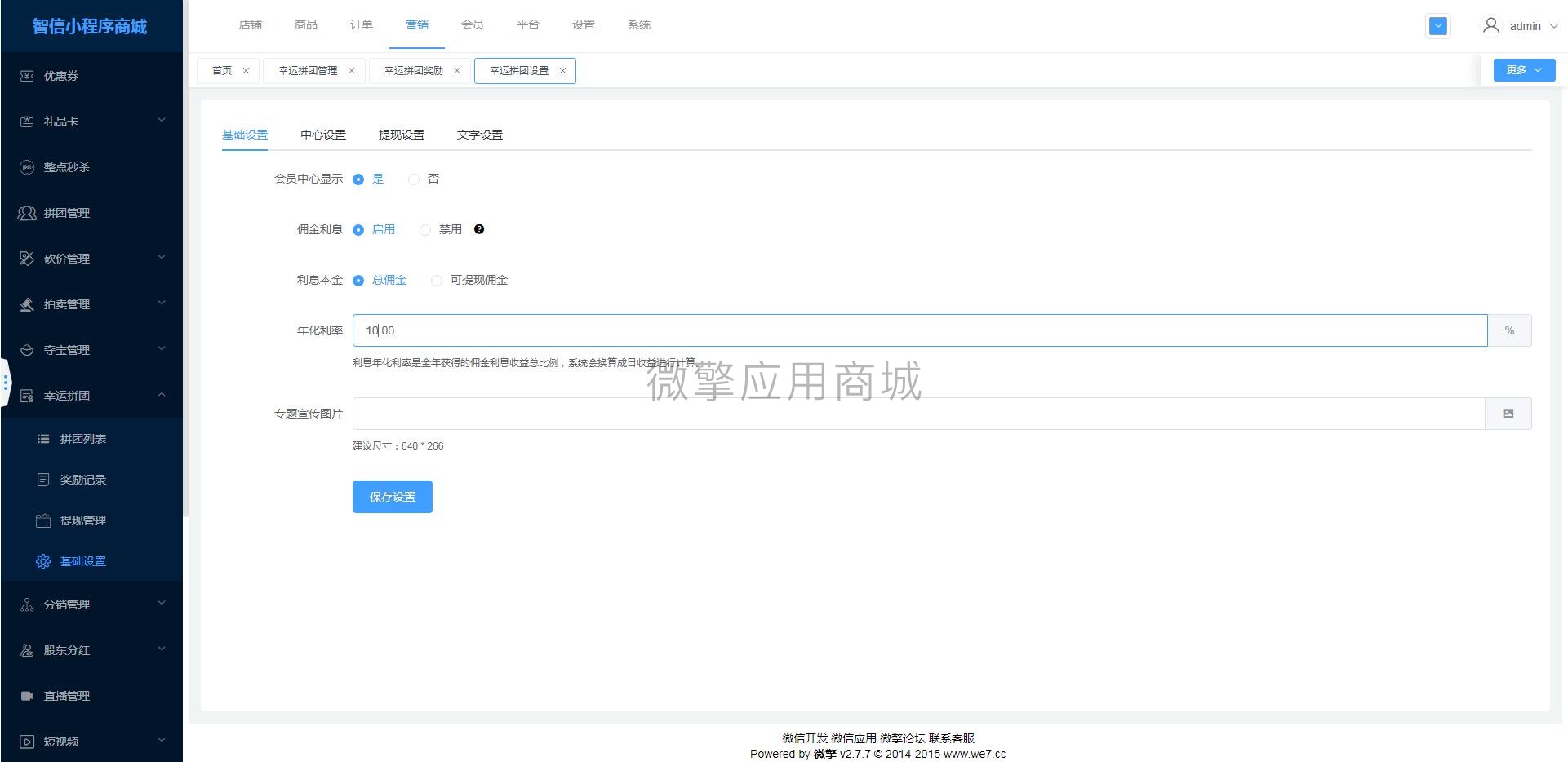This screenshot has height=762, width=1568.
Task: Click the admin user avatar icon
Action: [1491, 26]
